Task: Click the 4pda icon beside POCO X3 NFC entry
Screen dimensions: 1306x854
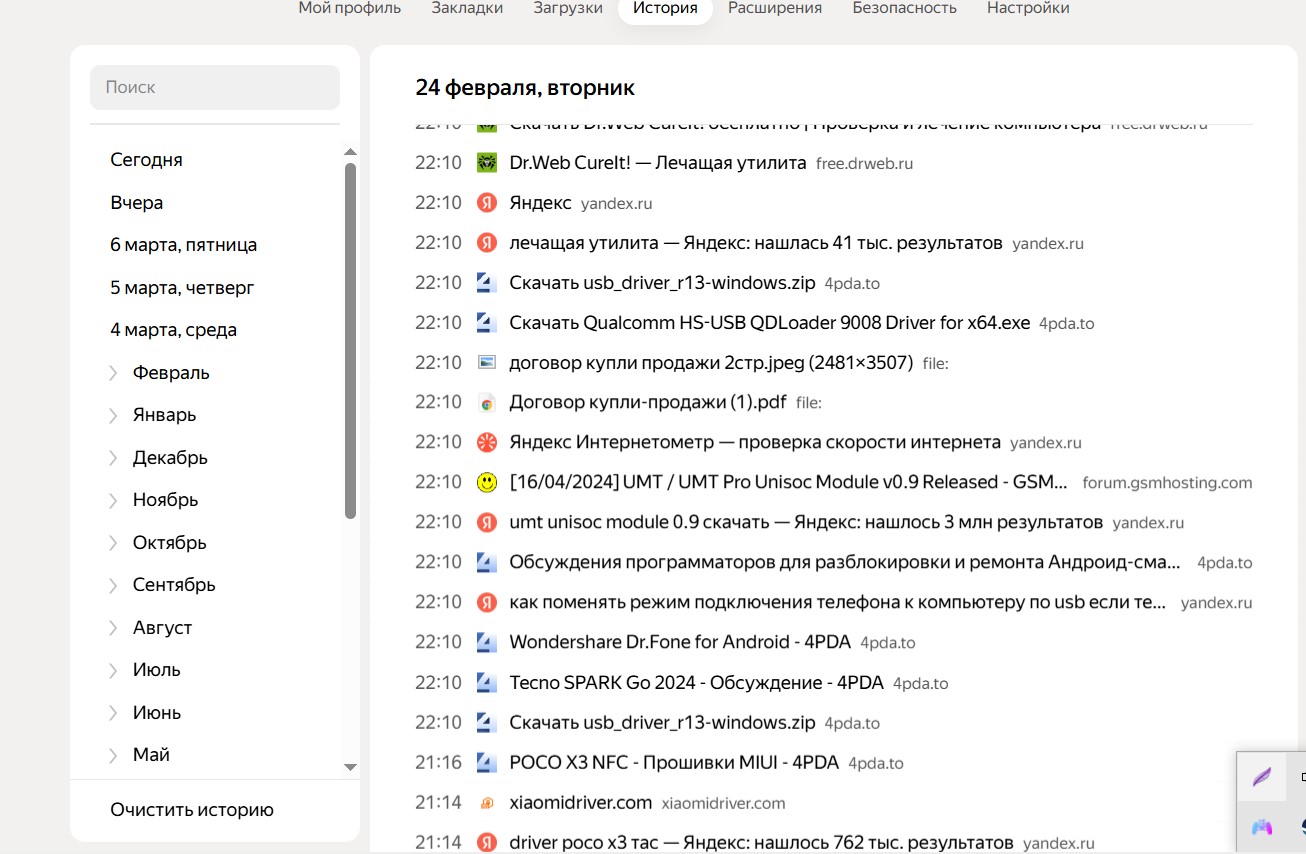Action: 487,762
